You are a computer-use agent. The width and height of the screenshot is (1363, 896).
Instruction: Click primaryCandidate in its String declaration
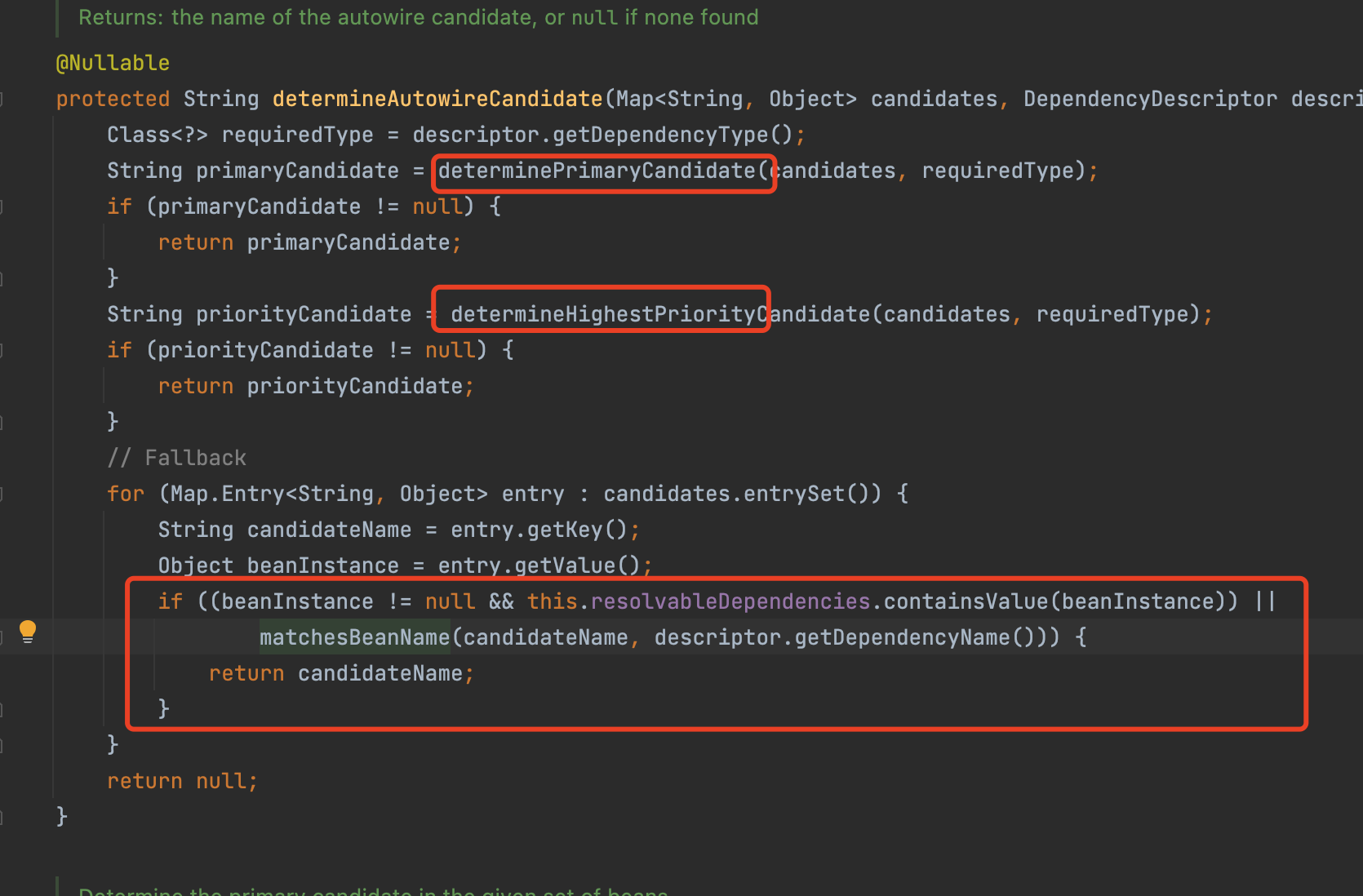pos(297,171)
